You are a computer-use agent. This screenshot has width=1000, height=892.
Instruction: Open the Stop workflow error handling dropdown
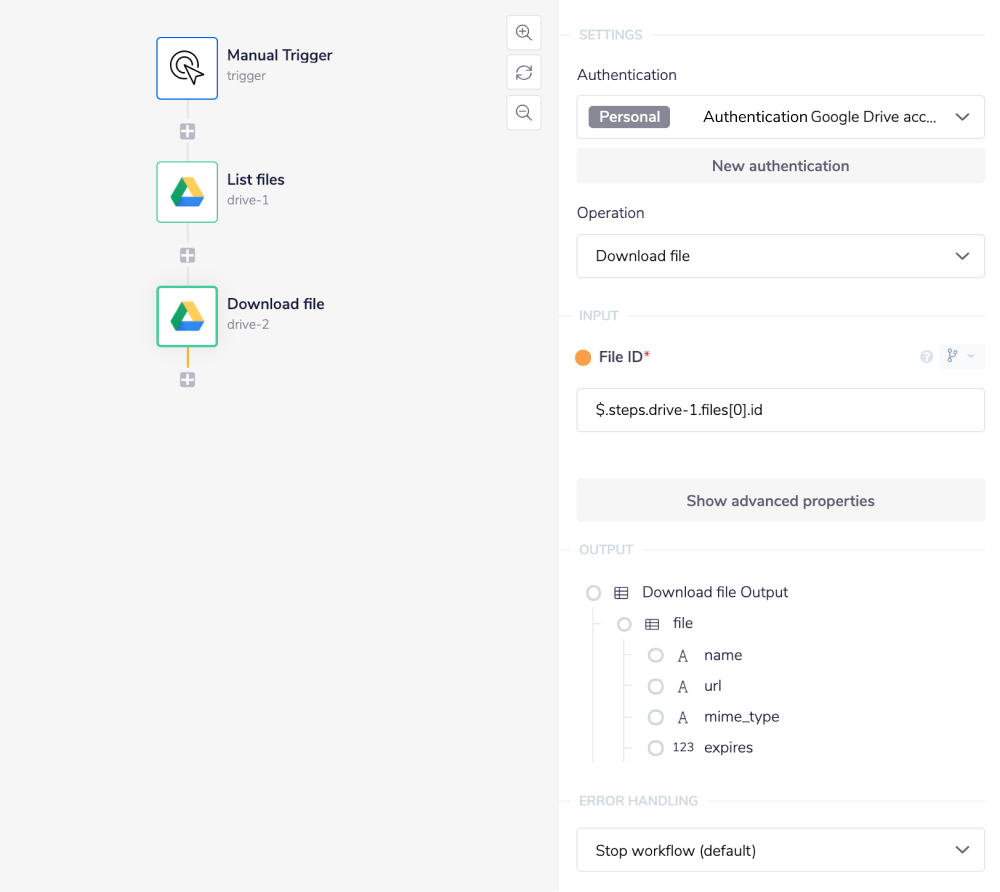780,850
